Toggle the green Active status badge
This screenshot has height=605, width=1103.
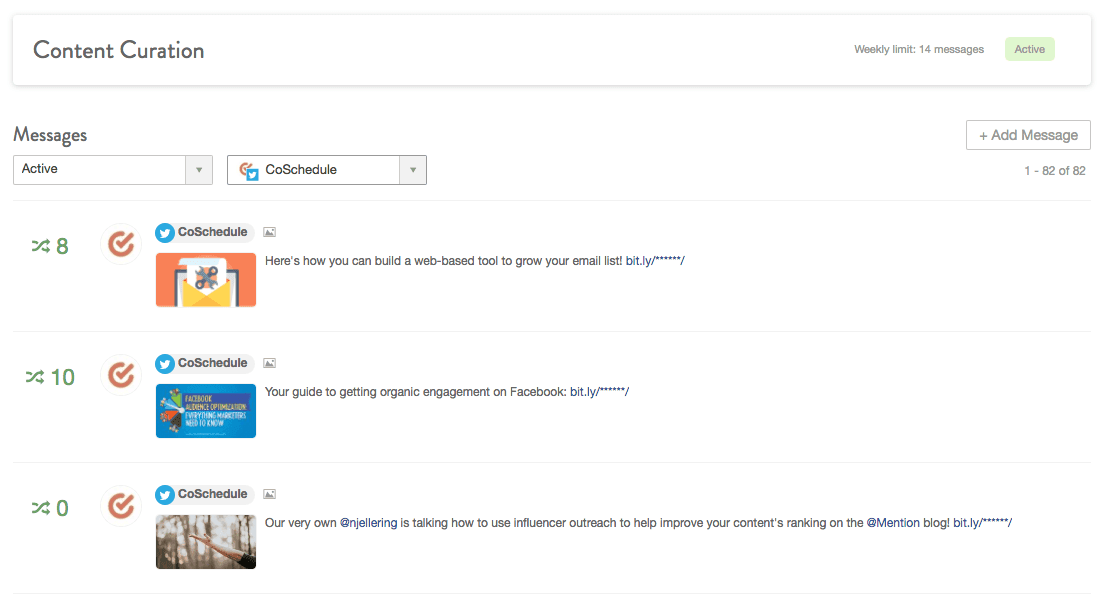click(1029, 49)
